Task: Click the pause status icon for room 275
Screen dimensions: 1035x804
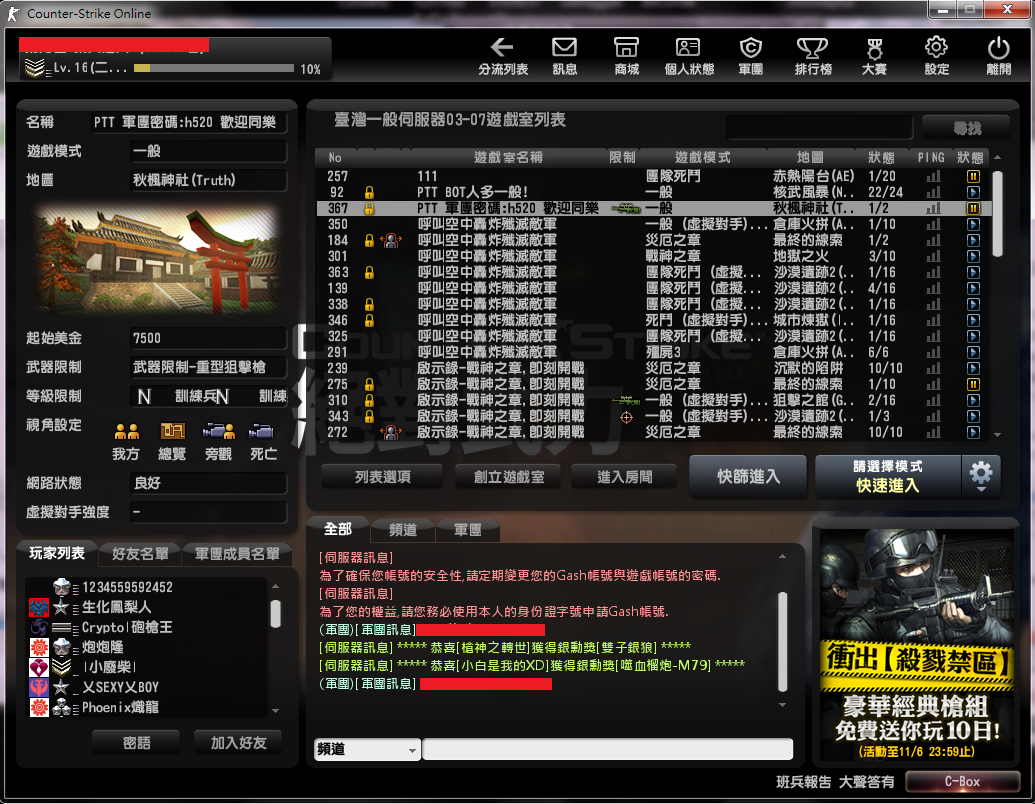Action: pyautogui.click(x=973, y=384)
